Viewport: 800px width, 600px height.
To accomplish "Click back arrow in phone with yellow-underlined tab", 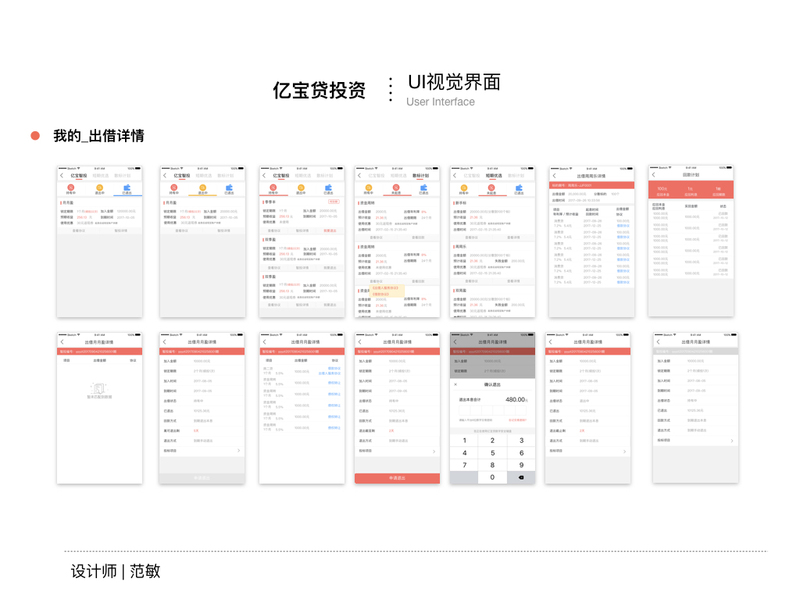I will pyautogui.click(x=165, y=176).
